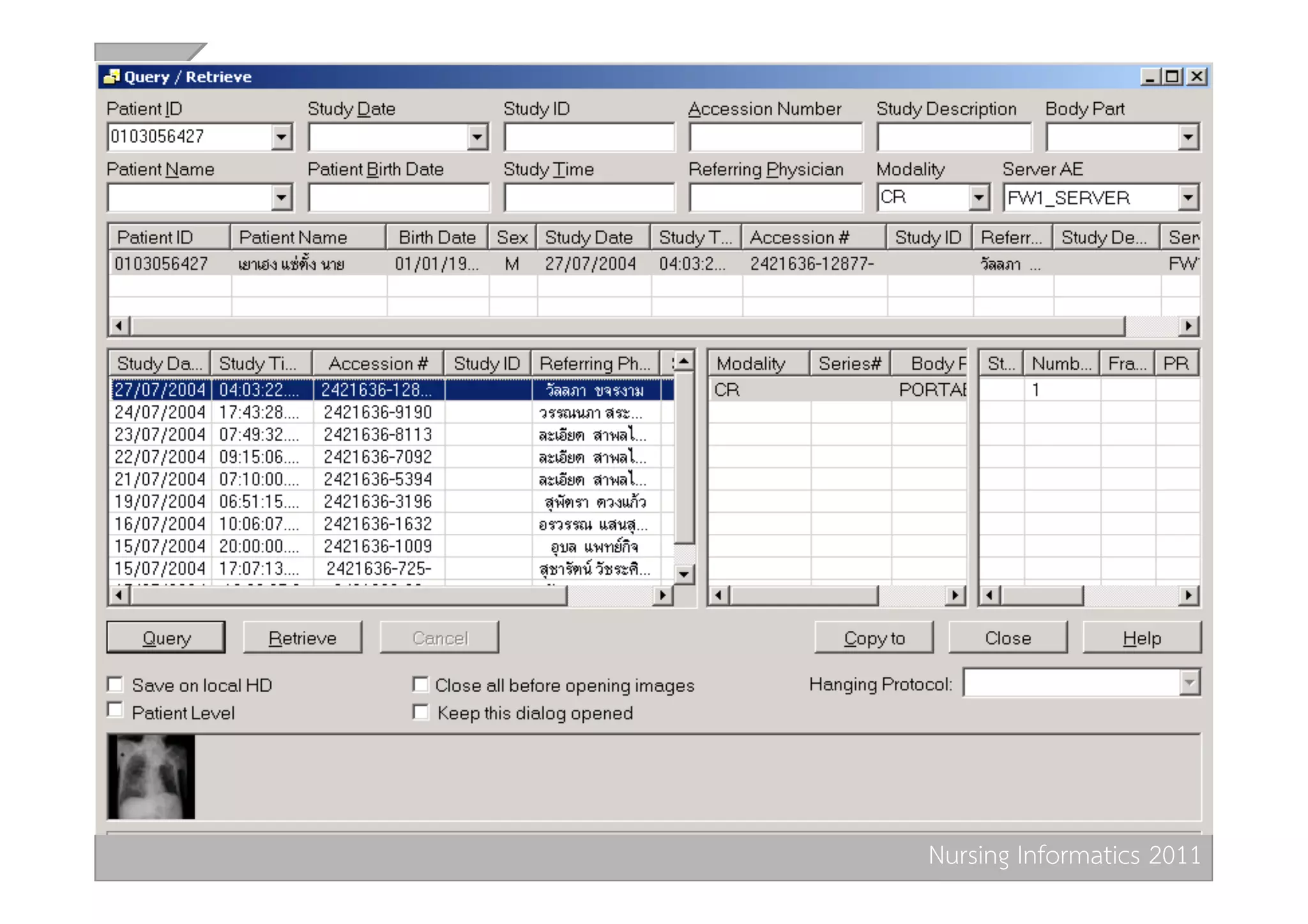The image size is (1308, 924).
Task: Sort by Accession # column in study list
Action: coord(377,363)
